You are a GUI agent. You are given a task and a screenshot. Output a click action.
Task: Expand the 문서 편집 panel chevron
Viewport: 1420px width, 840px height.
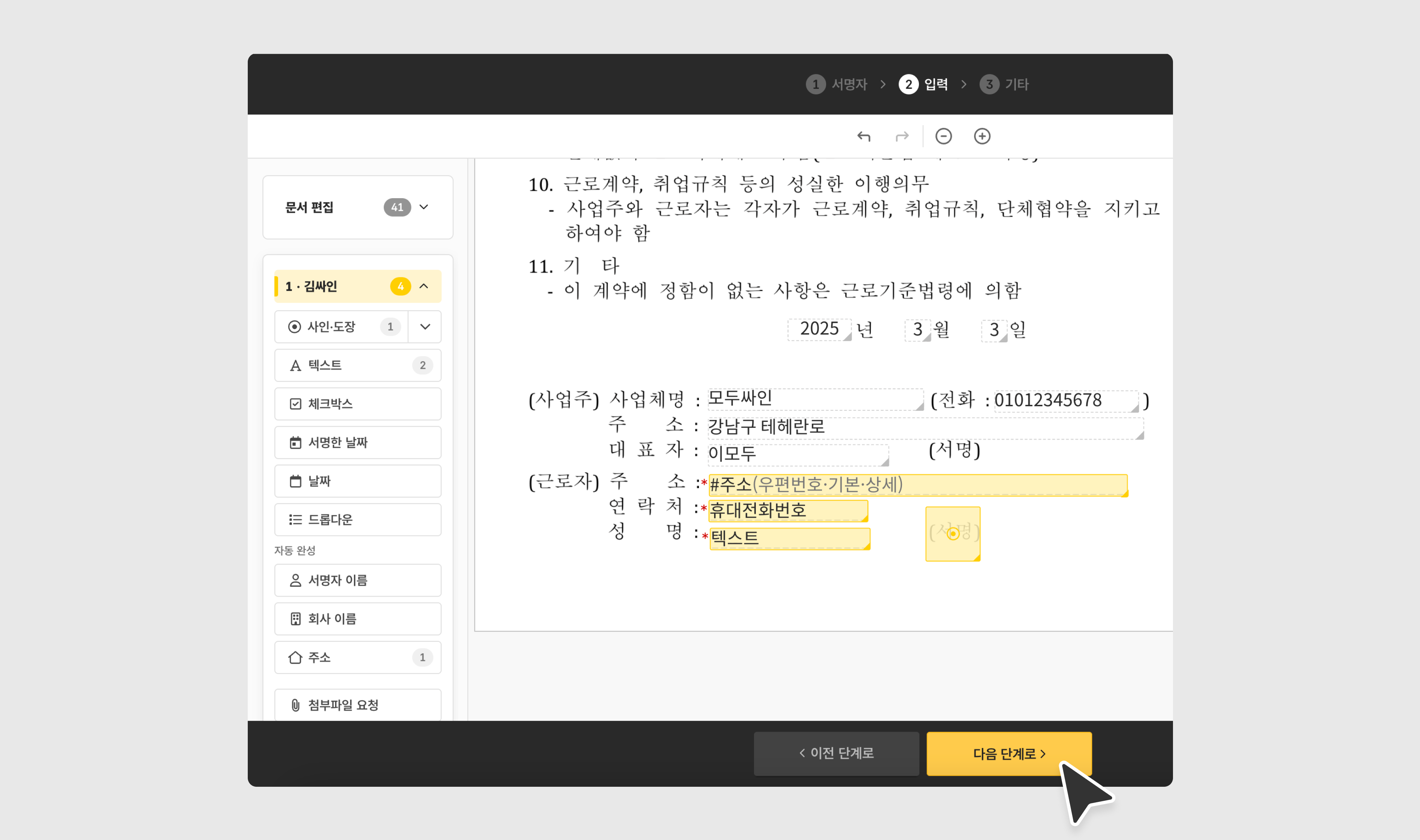(x=424, y=207)
